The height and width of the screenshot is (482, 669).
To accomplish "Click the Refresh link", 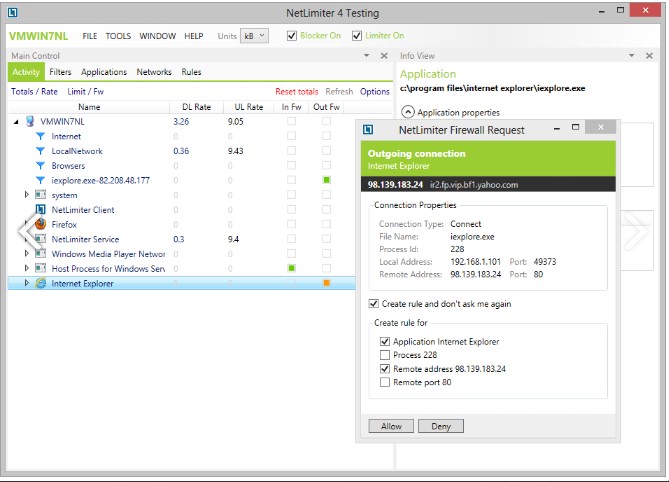I will click(339, 91).
